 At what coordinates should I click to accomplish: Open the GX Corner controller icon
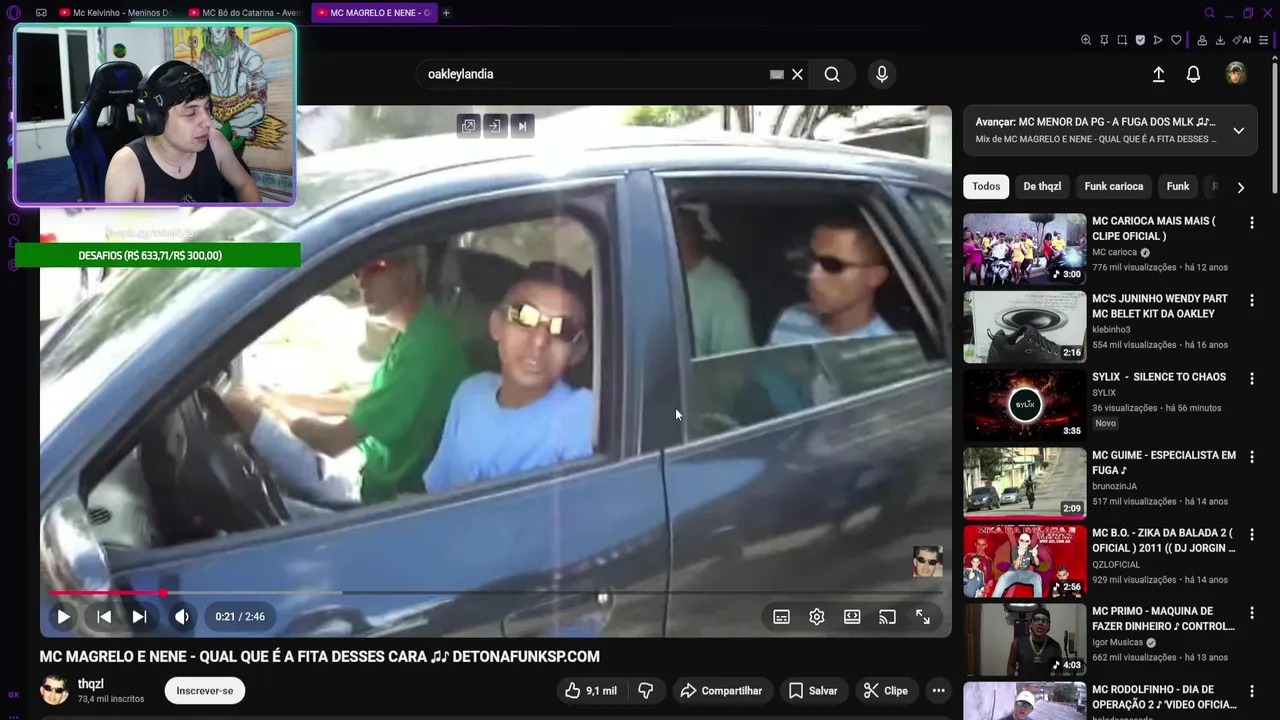(x=41, y=13)
